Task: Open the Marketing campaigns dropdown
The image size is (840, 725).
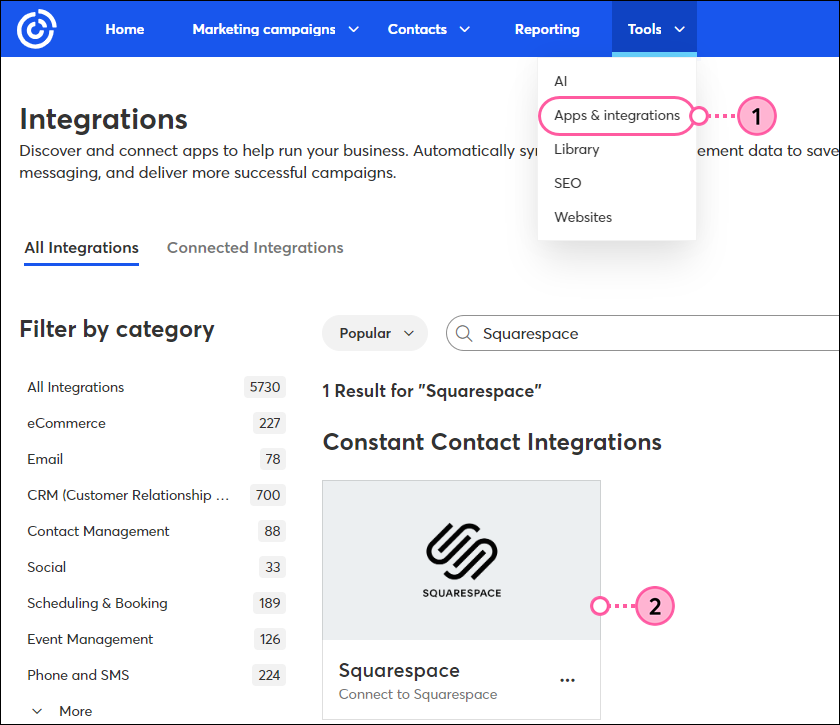Action: tap(264, 29)
